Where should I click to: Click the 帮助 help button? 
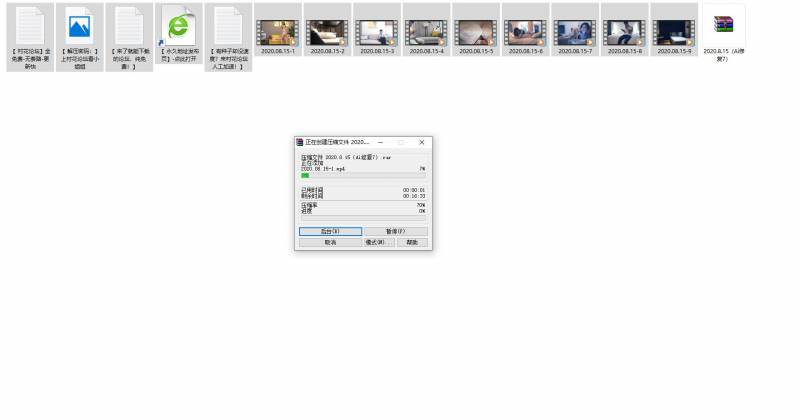[412, 242]
